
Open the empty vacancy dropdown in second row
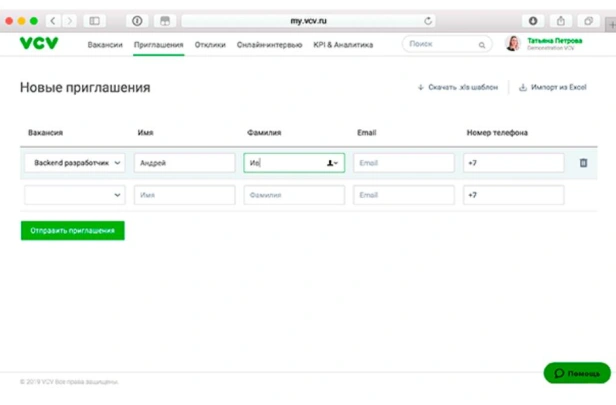(x=75, y=195)
